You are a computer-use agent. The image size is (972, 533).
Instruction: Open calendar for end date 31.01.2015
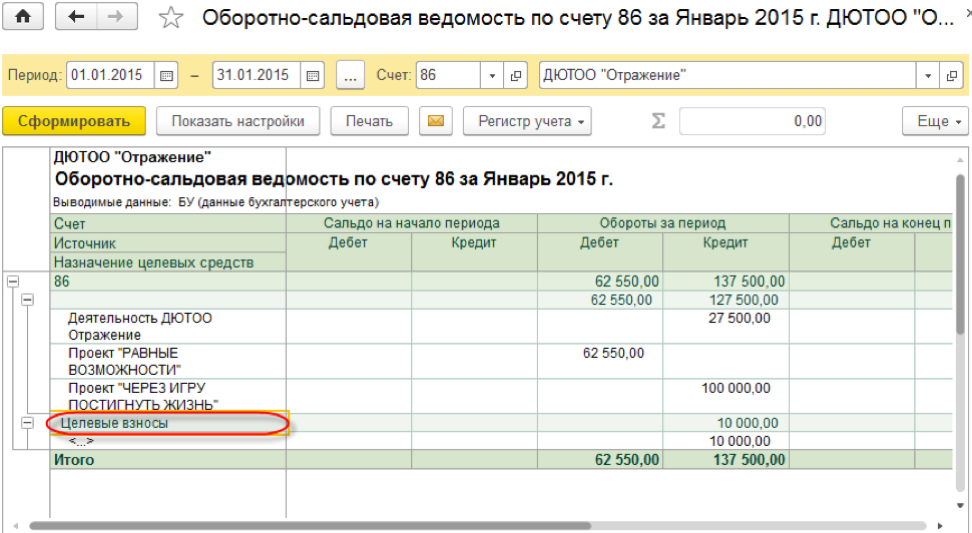pyautogui.click(x=313, y=76)
